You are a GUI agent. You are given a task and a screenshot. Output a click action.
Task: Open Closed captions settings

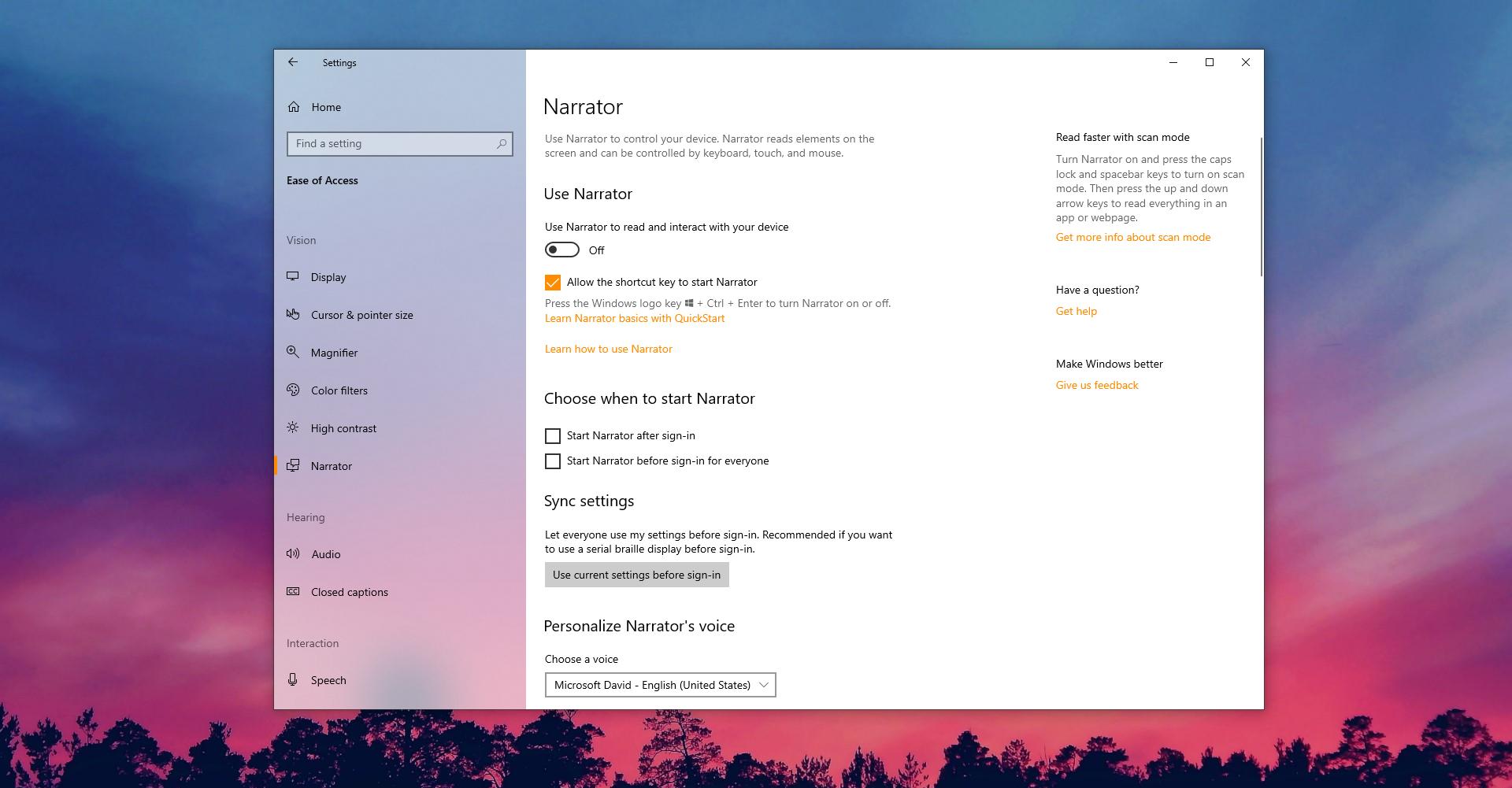pyautogui.click(x=399, y=592)
